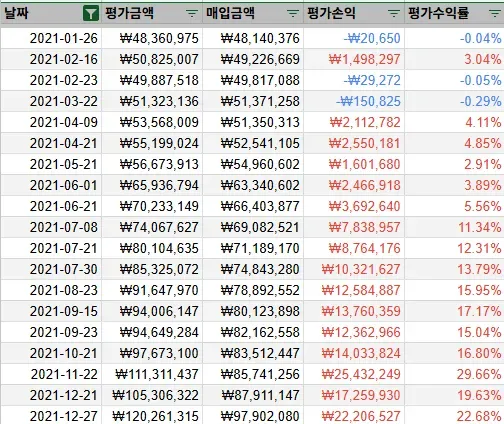Click profit value ₩22,206,527
This screenshot has width=504, height=424.
tap(361, 416)
